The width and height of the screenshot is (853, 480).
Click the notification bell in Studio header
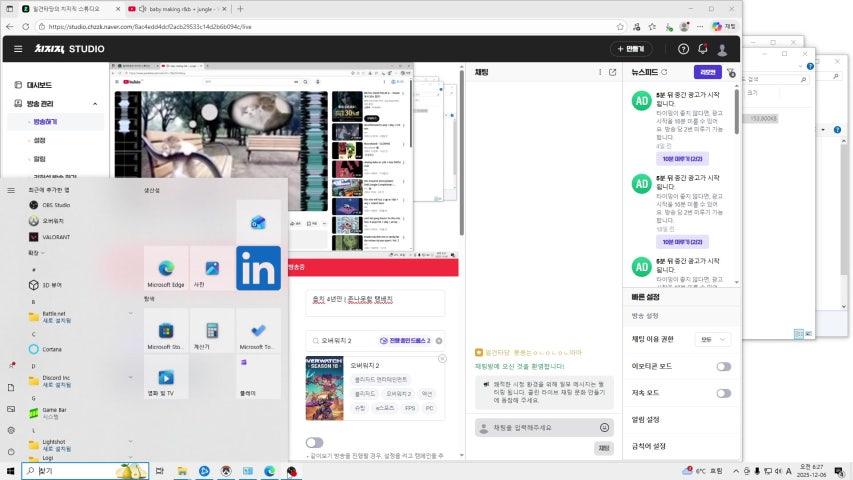click(x=703, y=48)
